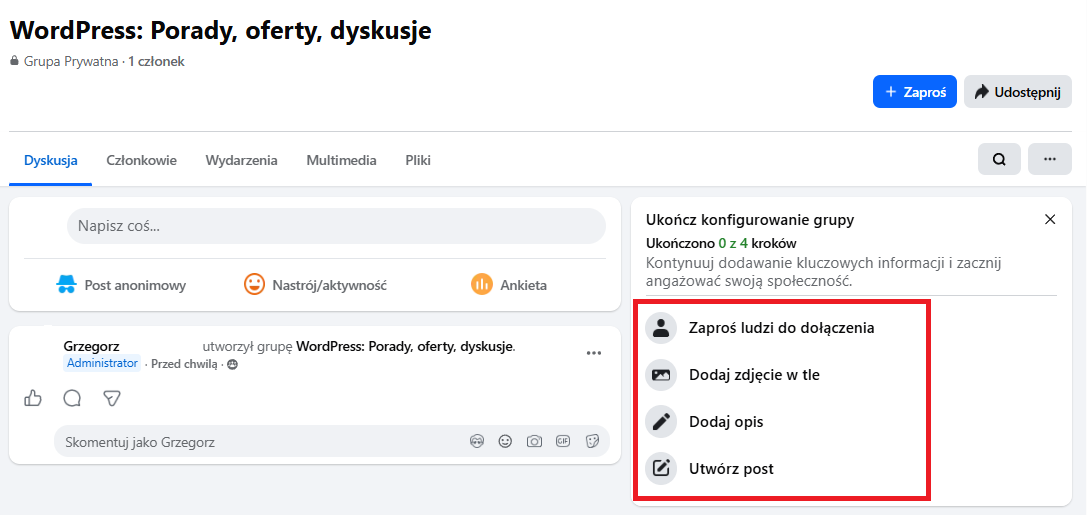Viewport: 1087px width, 515px height.
Task: Click the Napisz coś... post field
Action: click(336, 226)
